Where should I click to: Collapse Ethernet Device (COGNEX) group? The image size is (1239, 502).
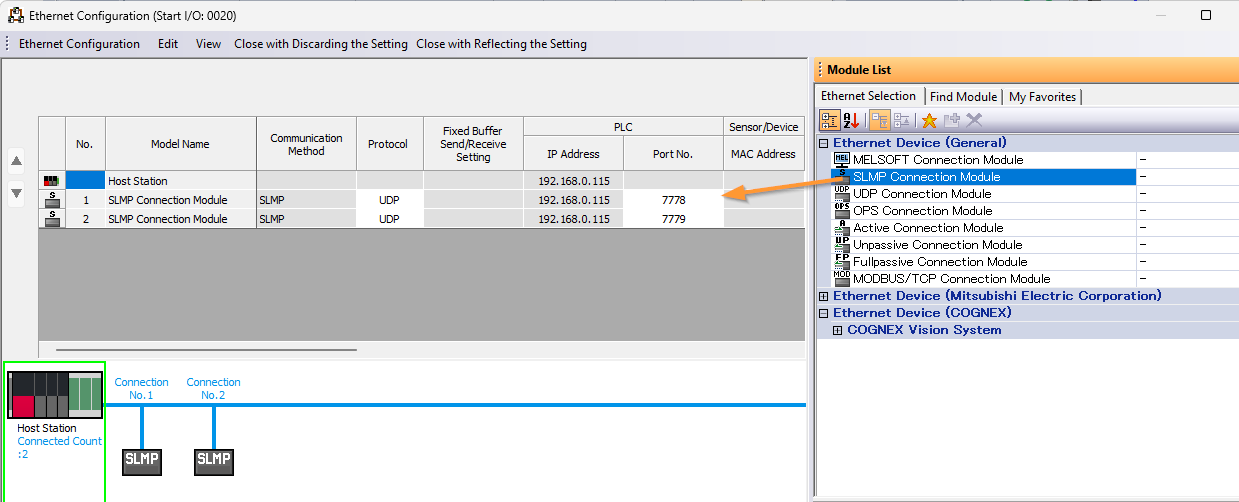pos(824,313)
